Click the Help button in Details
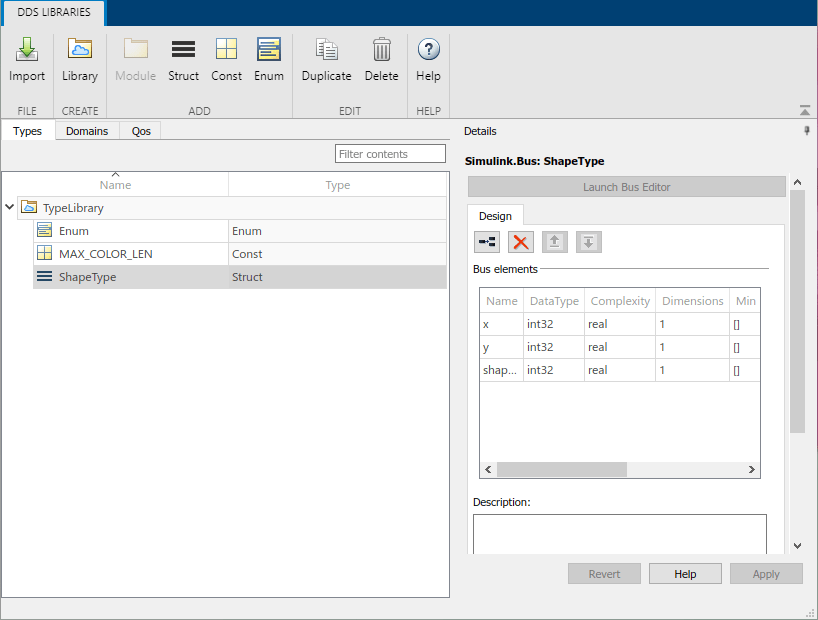 [x=685, y=574]
